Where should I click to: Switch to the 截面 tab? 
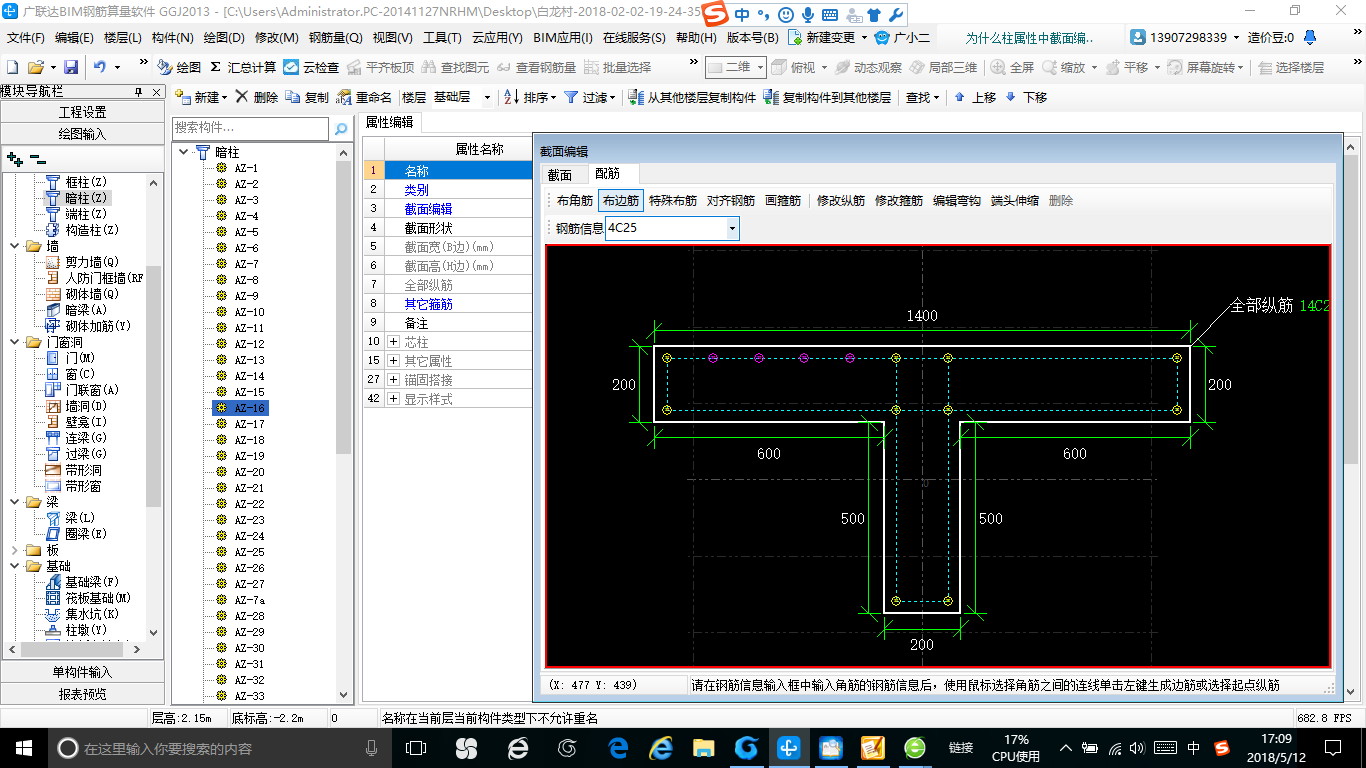pos(560,175)
